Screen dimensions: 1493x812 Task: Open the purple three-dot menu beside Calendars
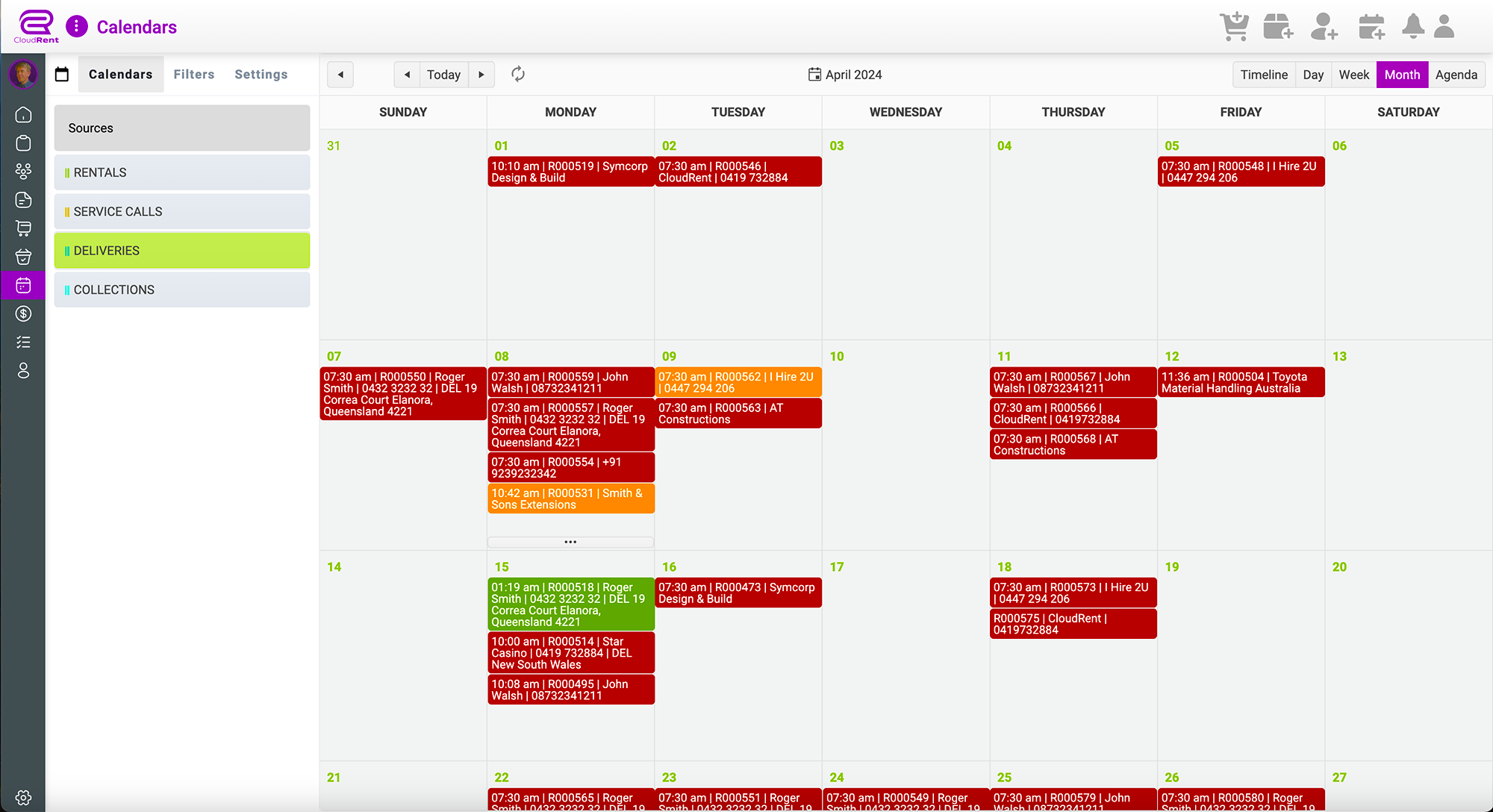click(x=76, y=27)
